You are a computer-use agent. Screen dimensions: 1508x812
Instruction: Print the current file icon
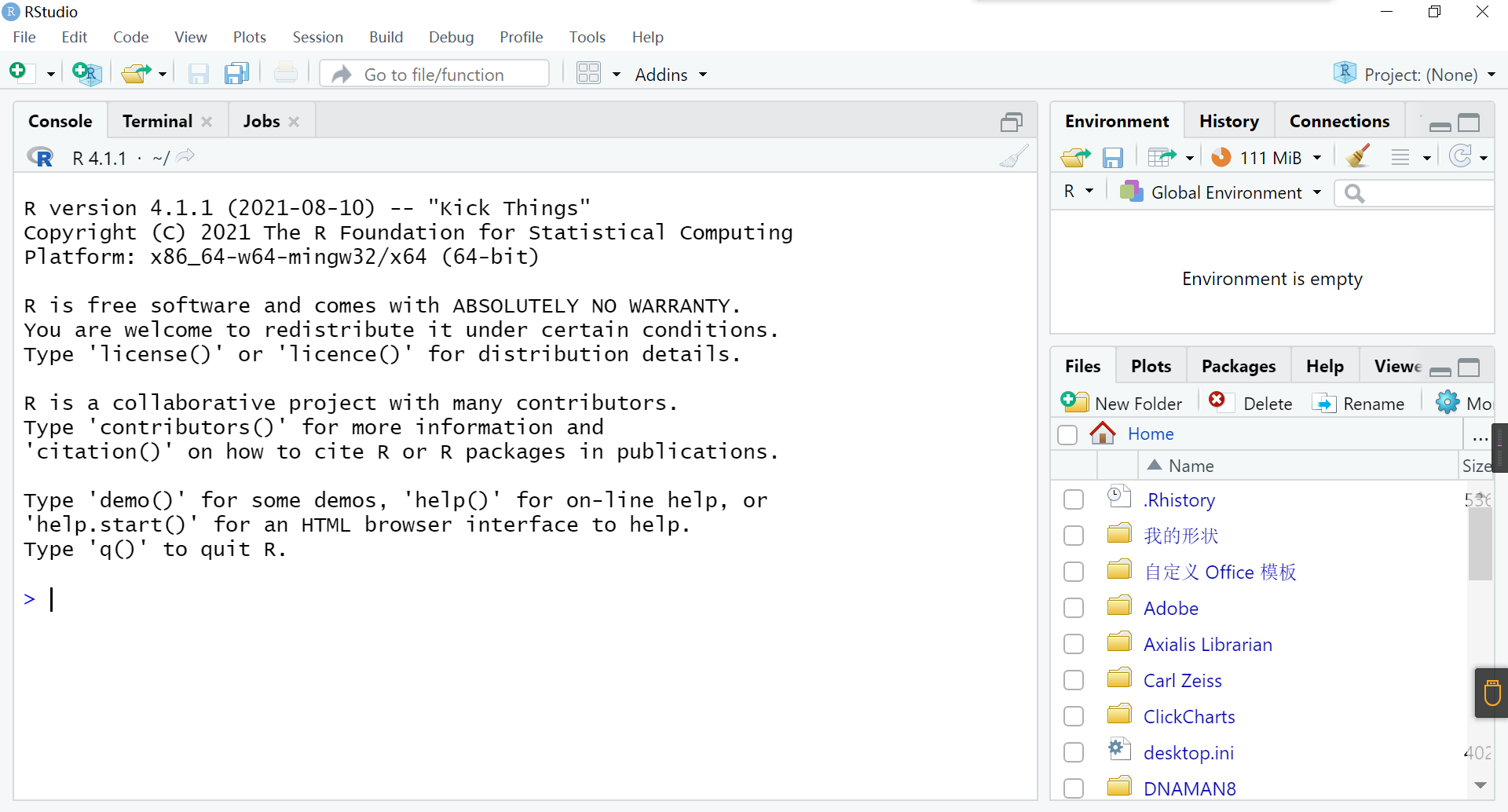[x=286, y=74]
